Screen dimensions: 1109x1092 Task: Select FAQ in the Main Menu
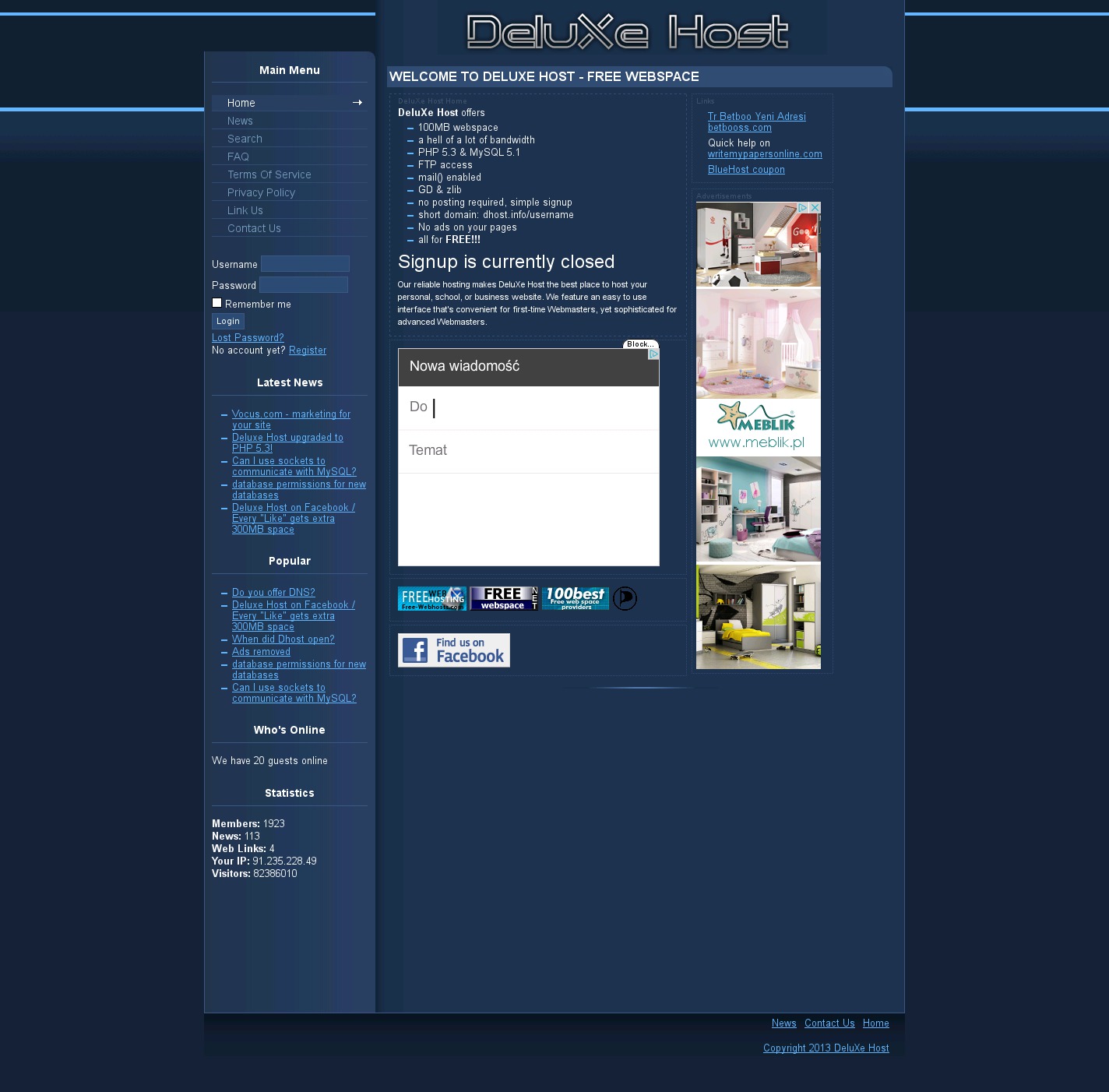[x=238, y=157]
